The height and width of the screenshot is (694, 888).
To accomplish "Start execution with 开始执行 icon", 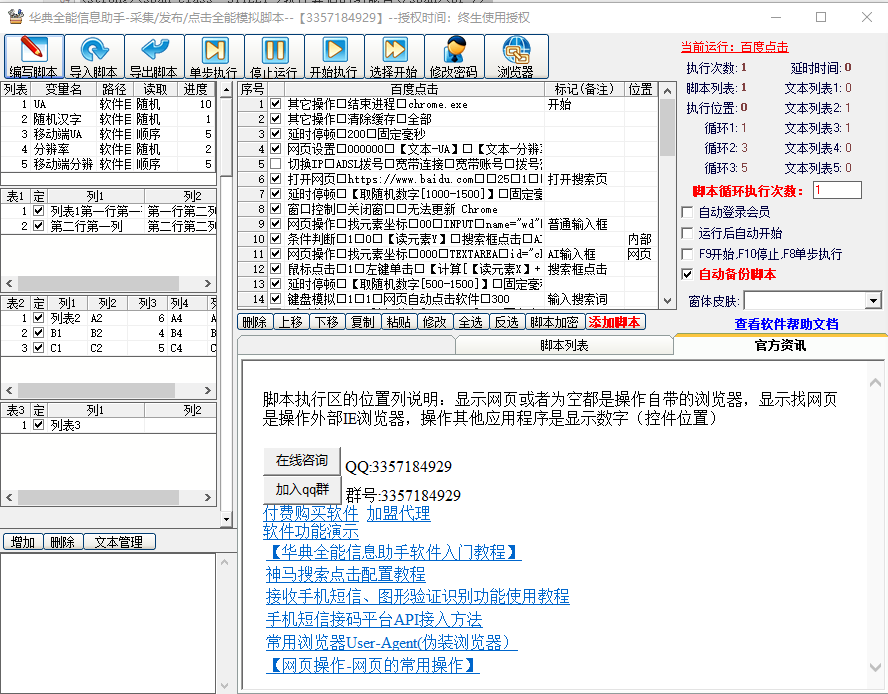I will (334, 57).
